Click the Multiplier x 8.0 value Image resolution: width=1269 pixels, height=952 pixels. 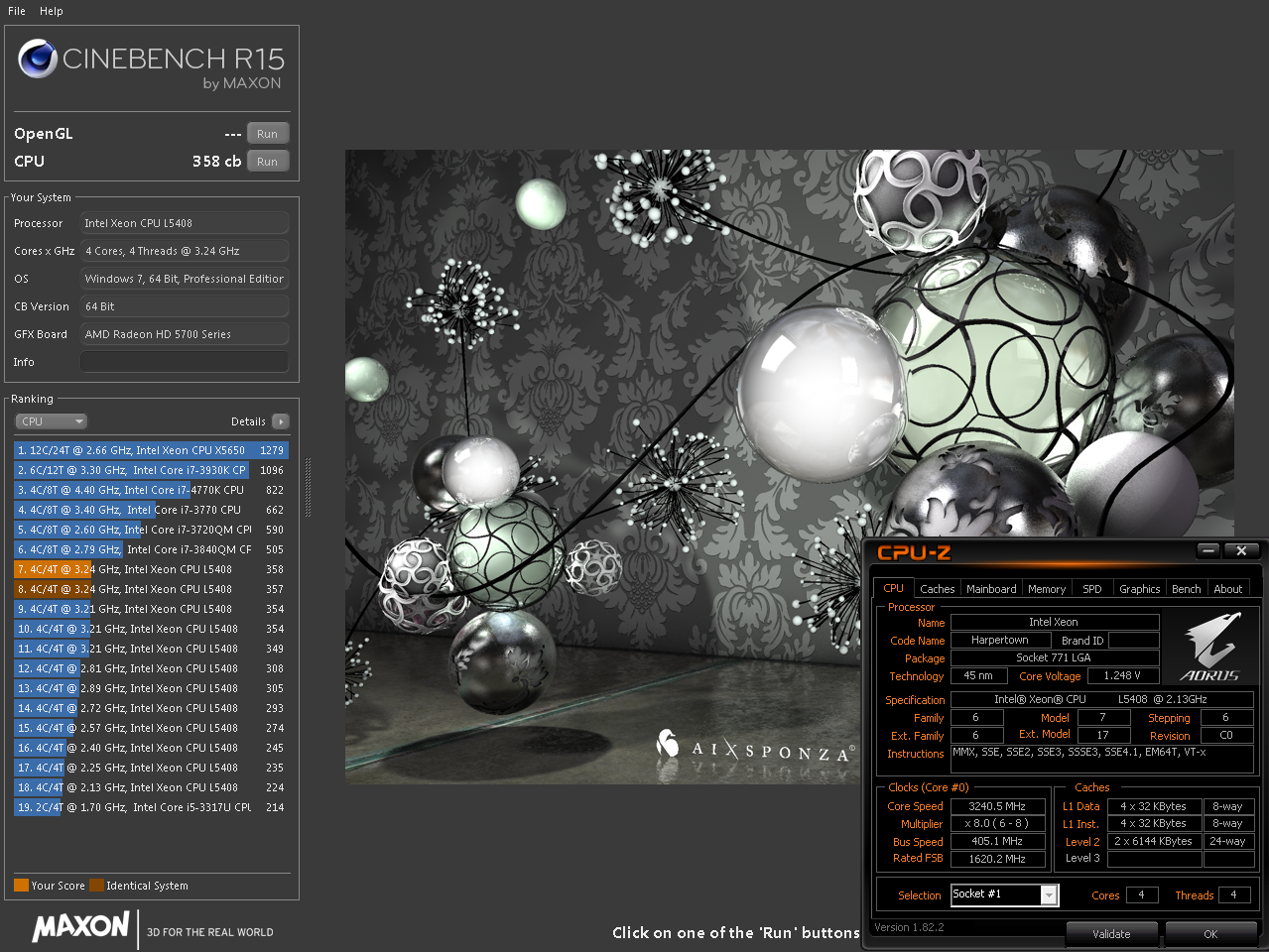pyautogui.click(x=997, y=823)
